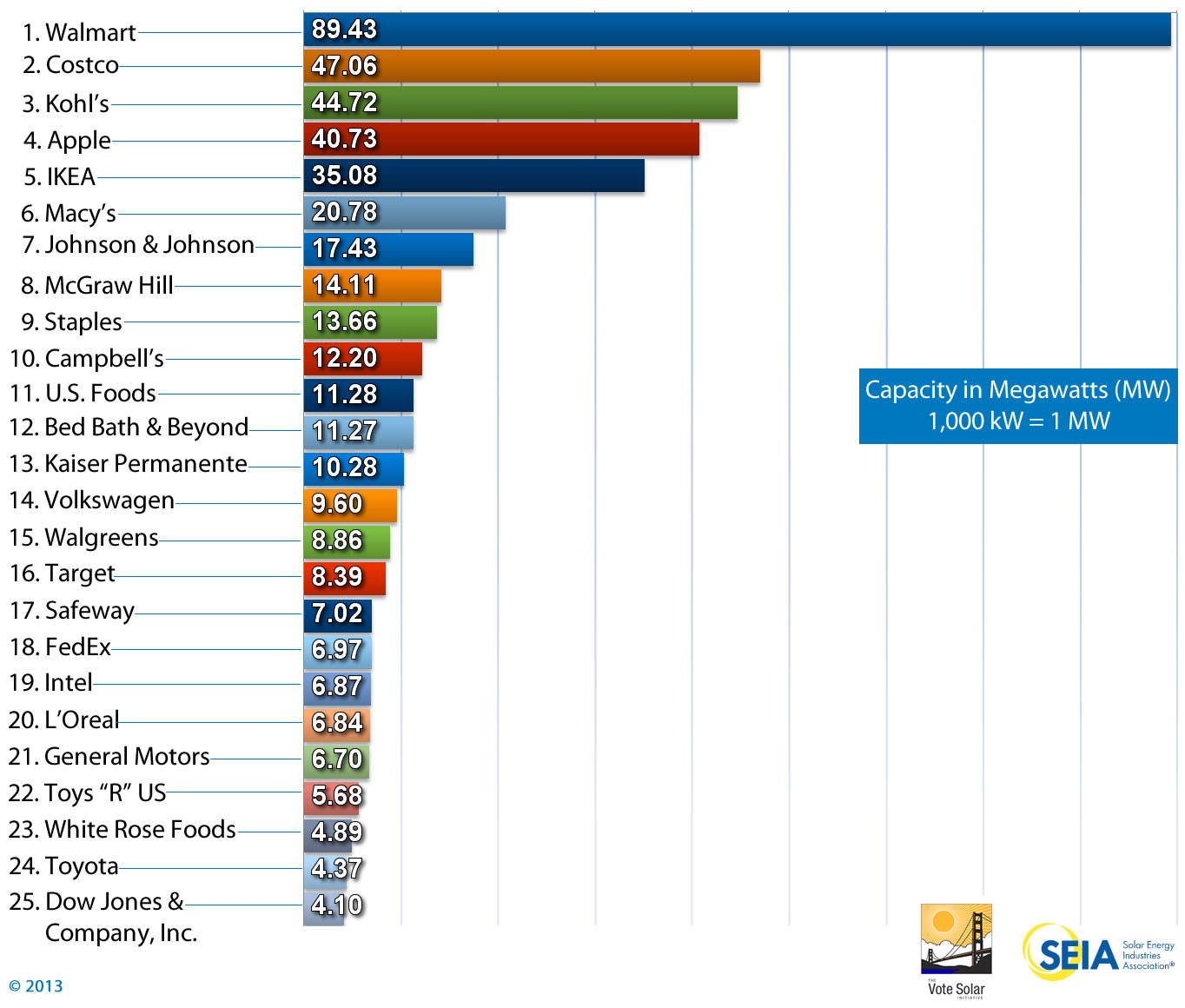1185x1008 pixels.
Task: Click the '7. Johnson & Johnson' label
Action: pos(138,245)
